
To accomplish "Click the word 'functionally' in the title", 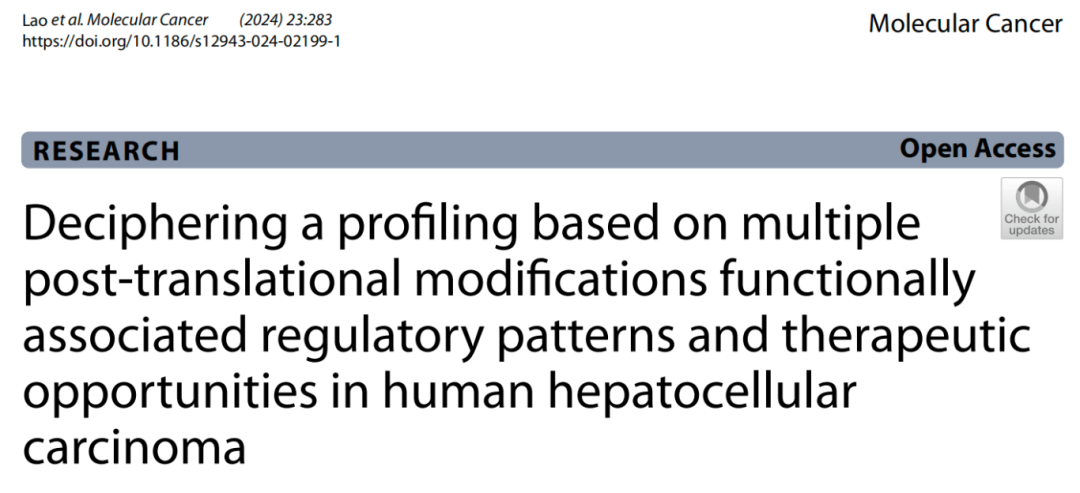I will tap(847, 281).
